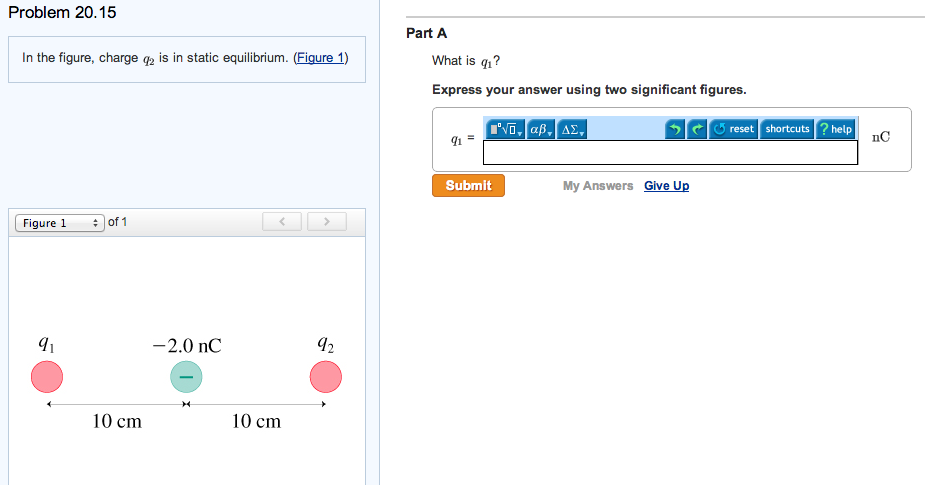Open the help for answer entry
This screenshot has height=485, width=925.
click(835, 129)
